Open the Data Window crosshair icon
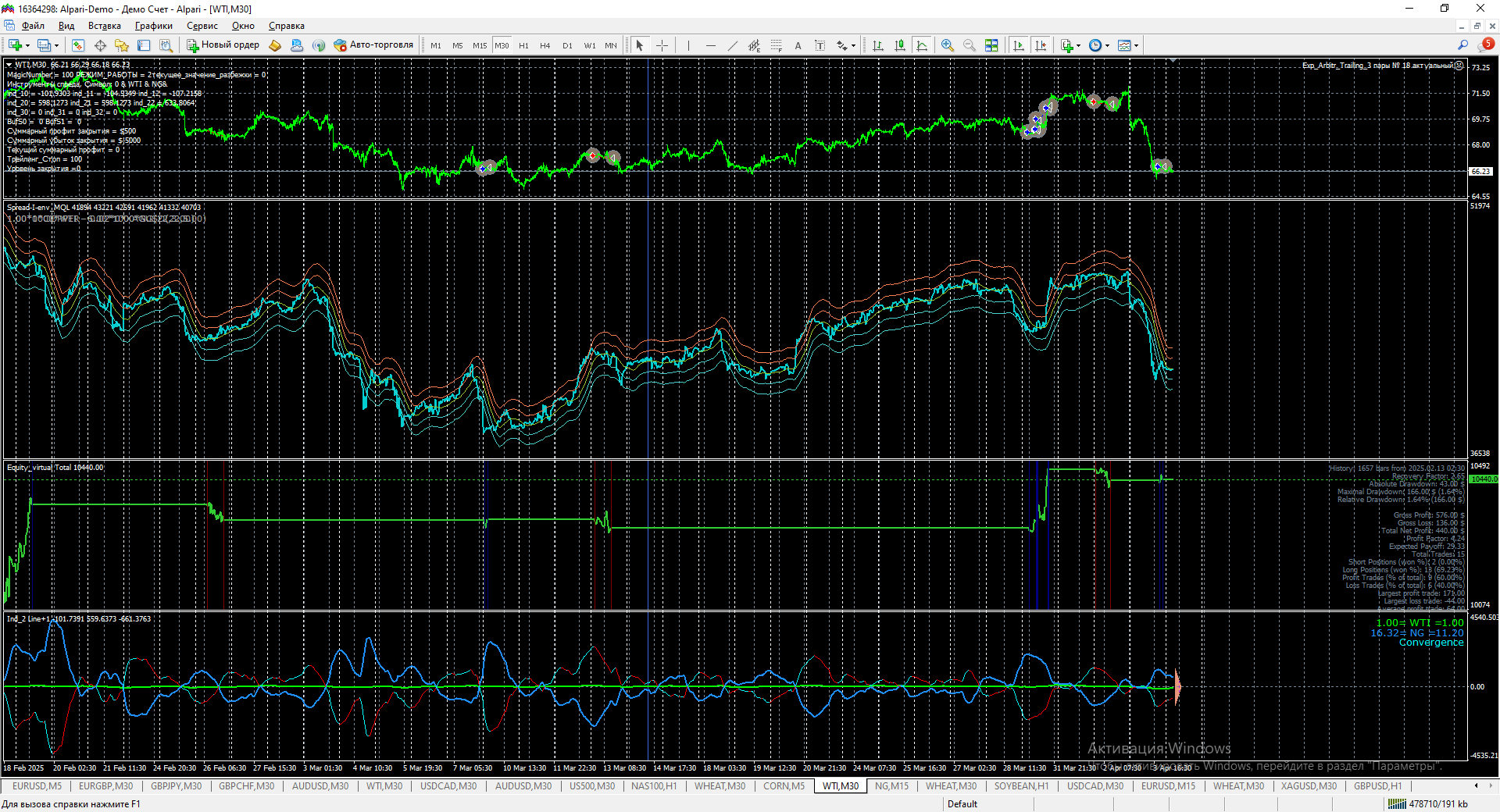Screen dimensions: 1500x812 [100, 45]
